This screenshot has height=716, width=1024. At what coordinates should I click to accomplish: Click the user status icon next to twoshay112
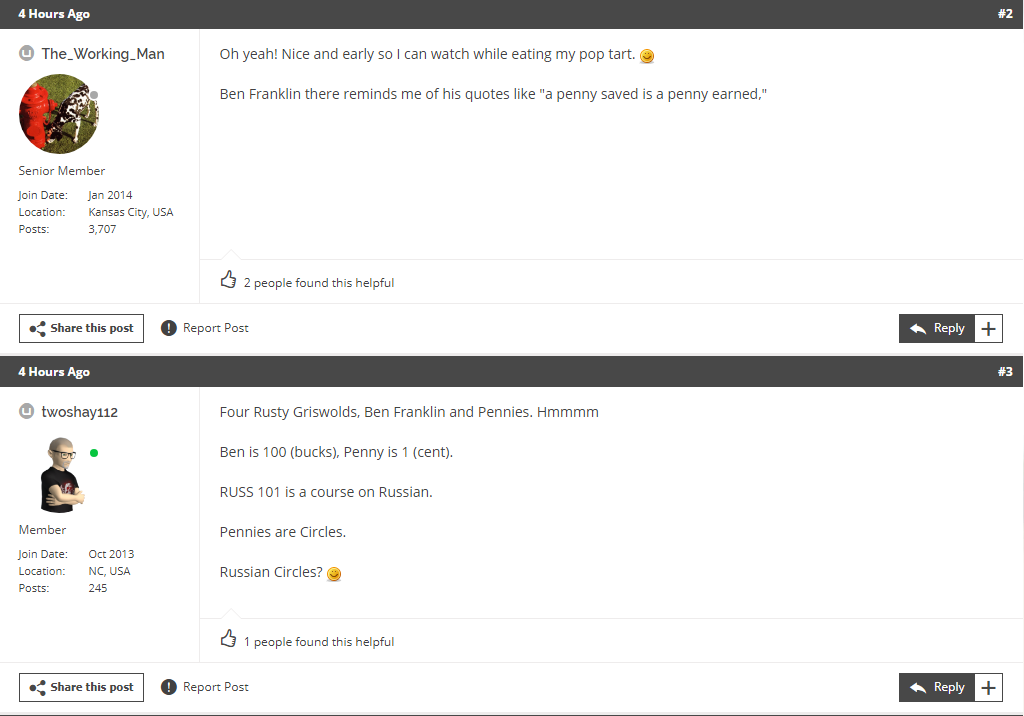pos(27,412)
